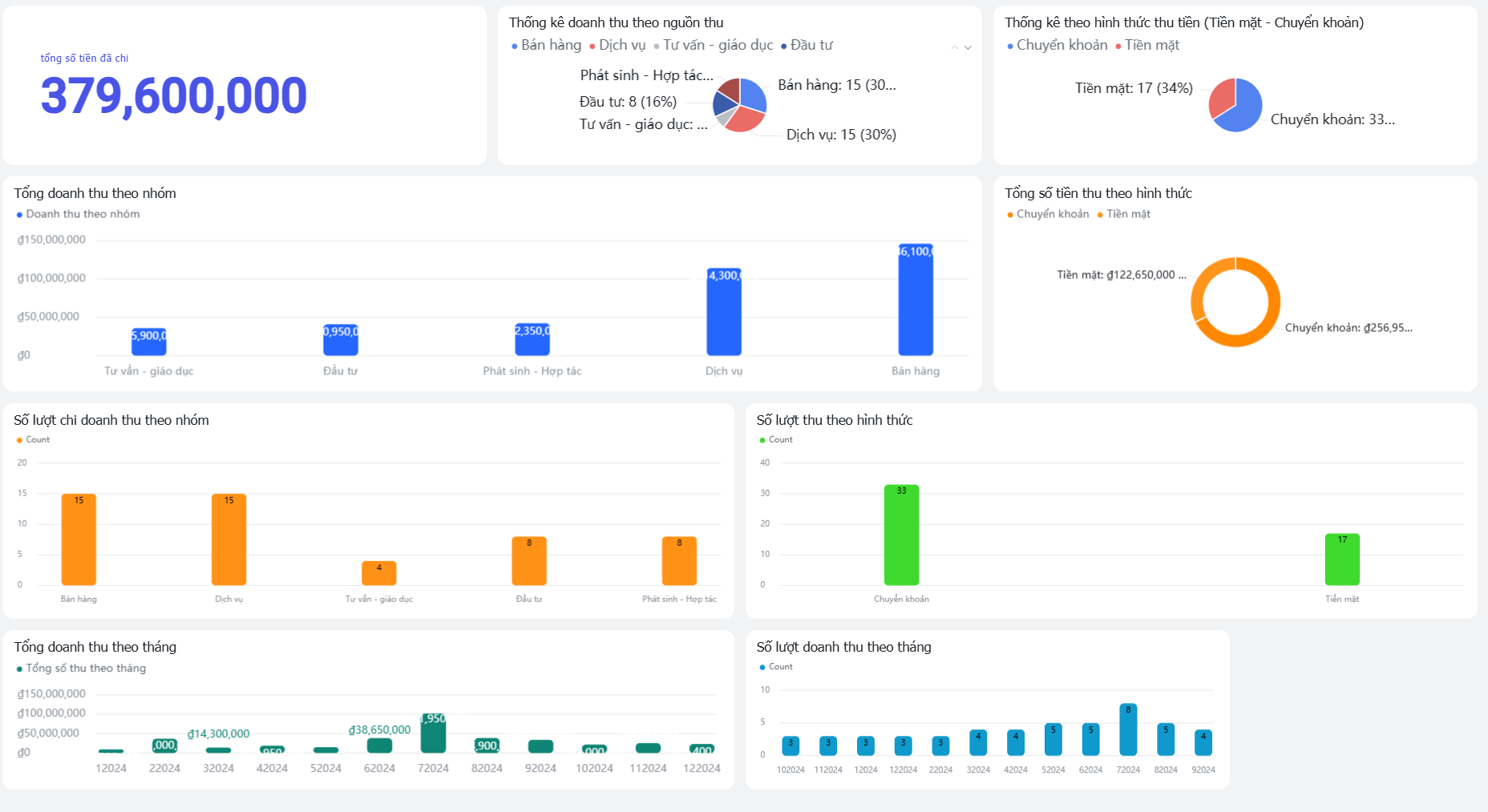Click blue 102024 count bar showing 3
The height and width of the screenshot is (812, 1488).
(x=790, y=745)
